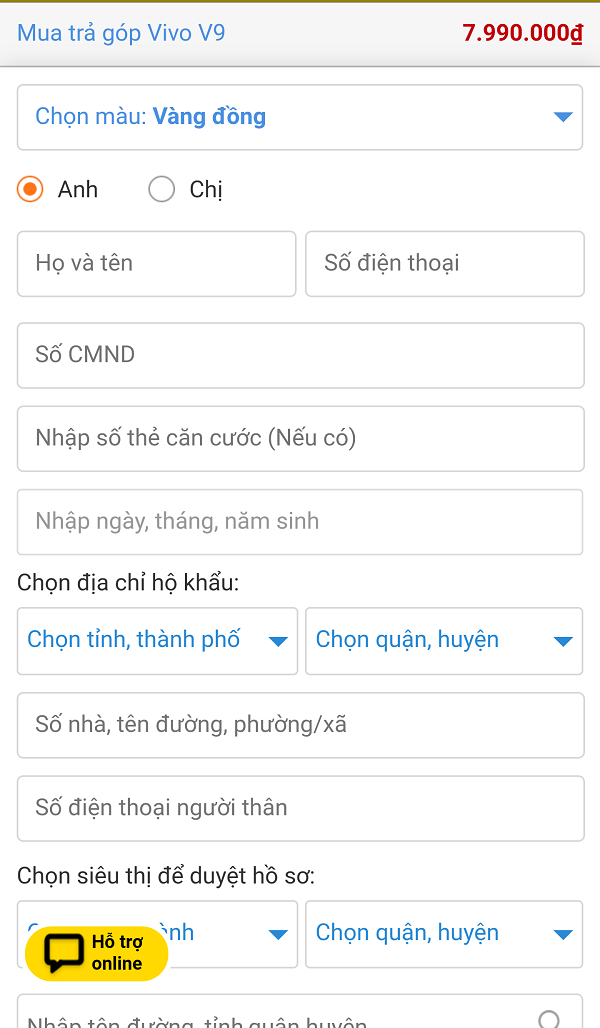
Task: Click the Số nhà, tên đường address field
Action: tap(300, 725)
